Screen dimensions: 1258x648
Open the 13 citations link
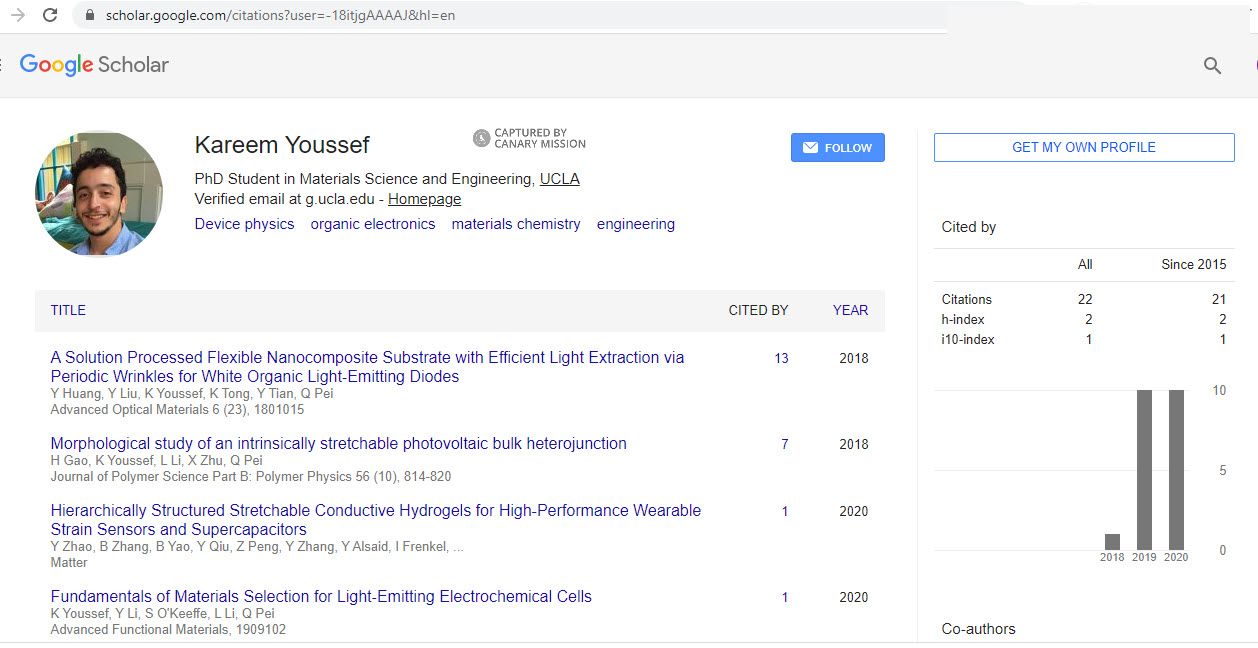pyautogui.click(x=781, y=358)
